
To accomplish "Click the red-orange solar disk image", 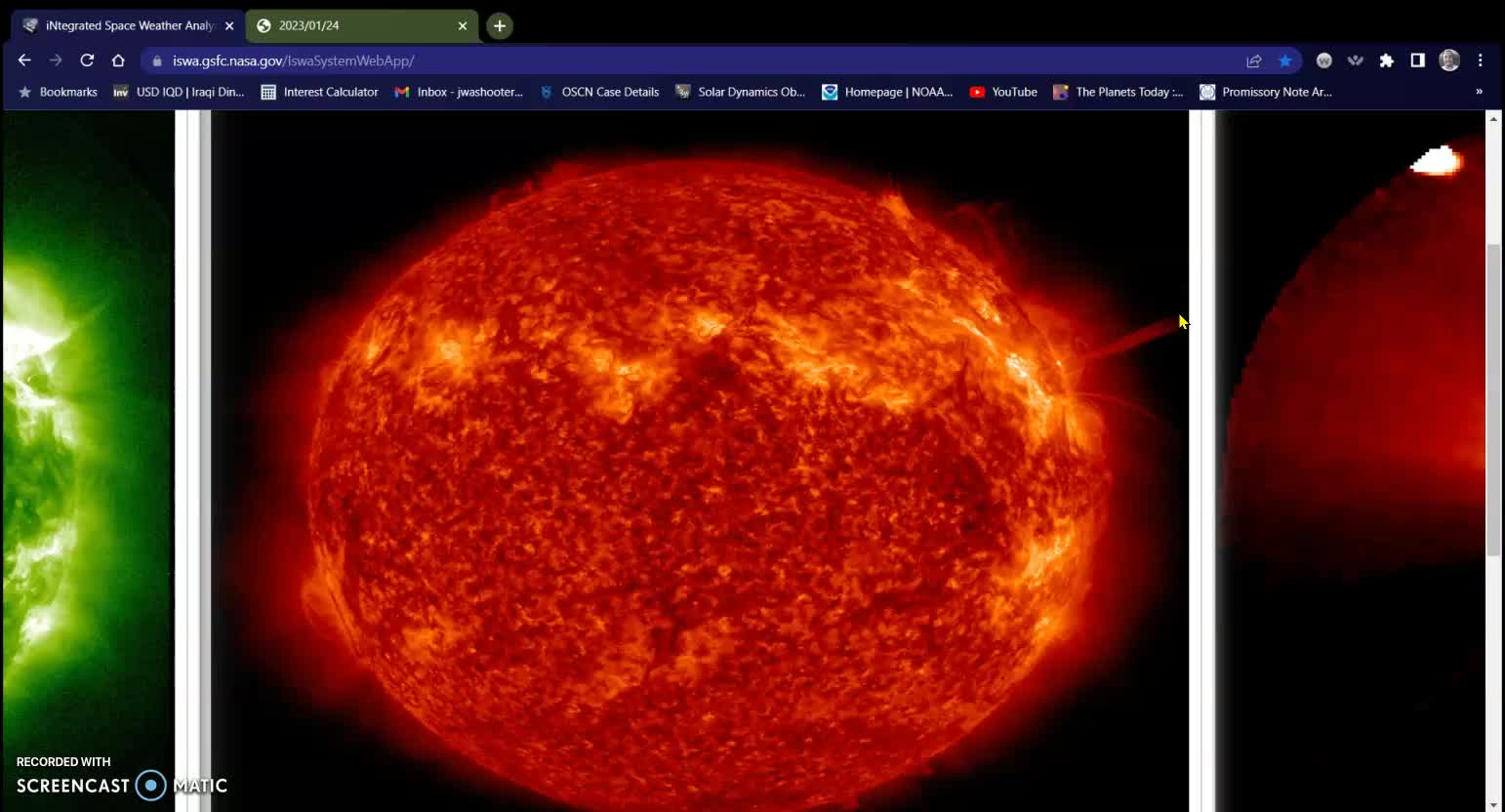I will pos(701,460).
